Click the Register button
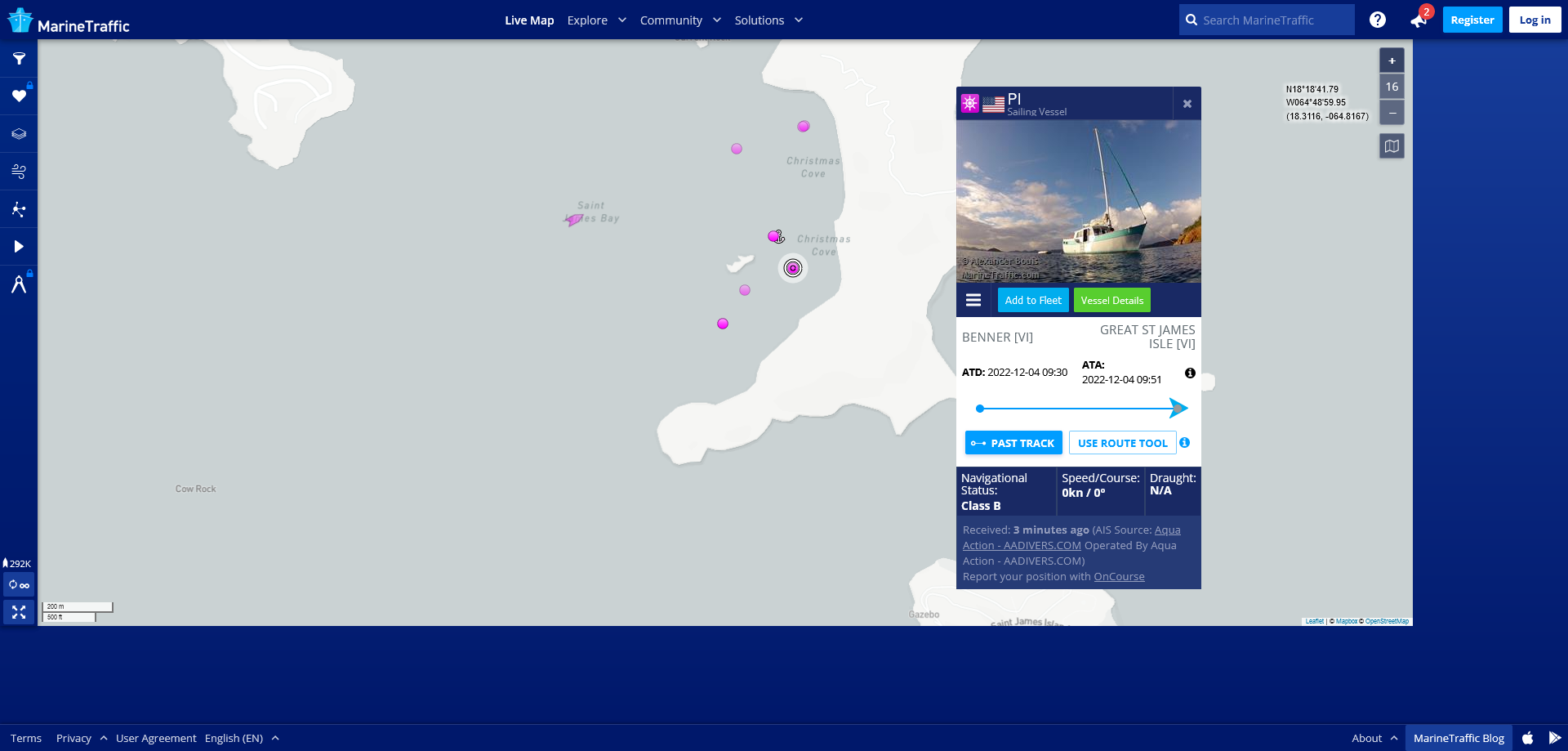This screenshot has height=751, width=1568. click(1472, 20)
